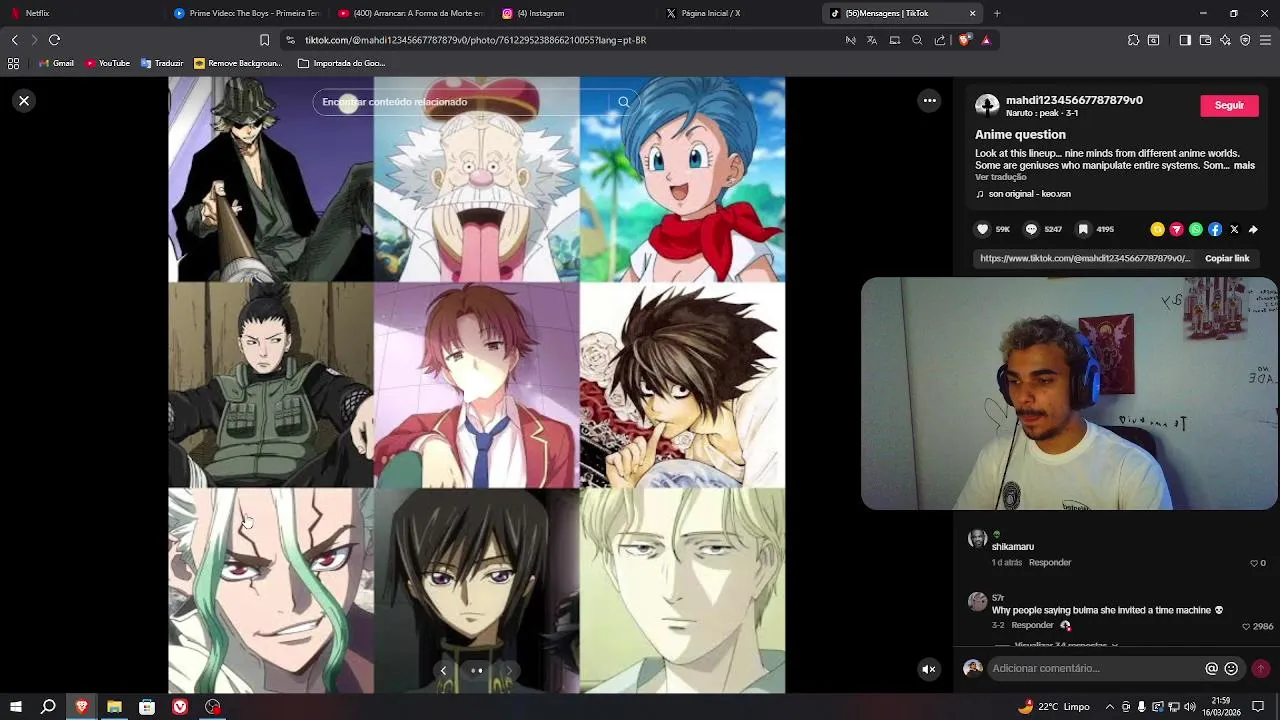Open a new browser tab with plus
The width and height of the screenshot is (1280, 720).
pyautogui.click(x=997, y=13)
